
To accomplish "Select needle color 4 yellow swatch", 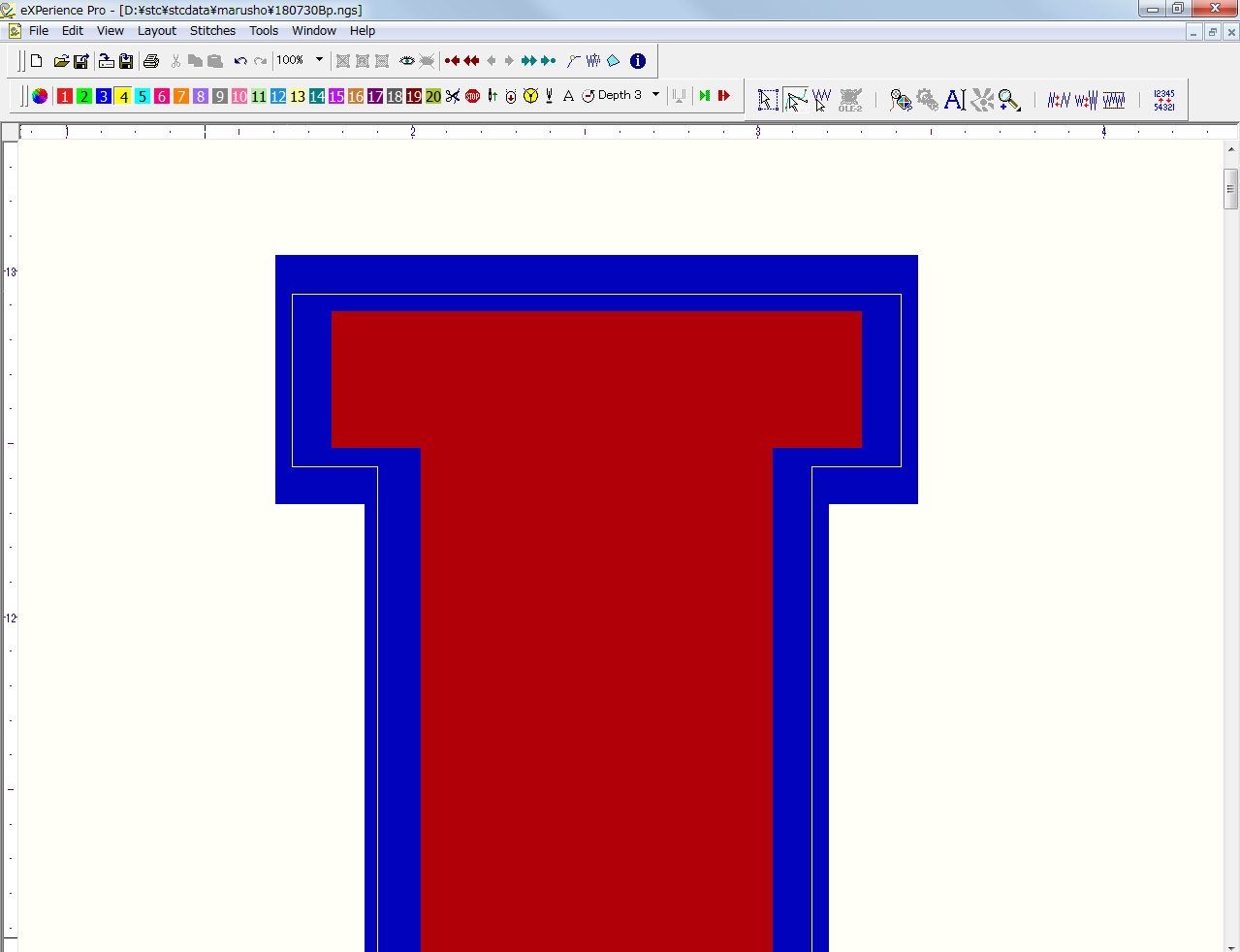I will tap(123, 96).
